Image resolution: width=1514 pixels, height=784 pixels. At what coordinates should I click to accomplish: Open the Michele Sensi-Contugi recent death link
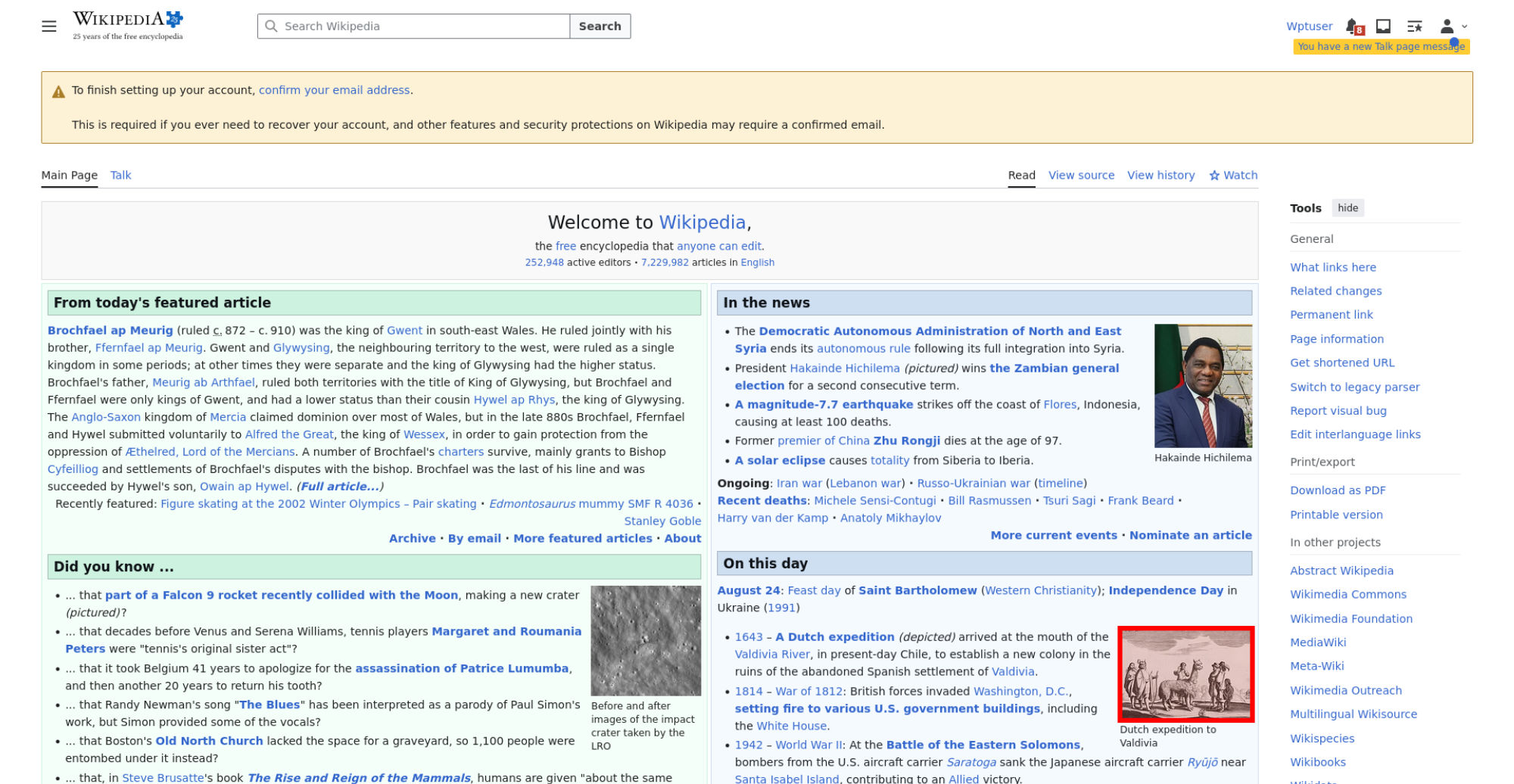tap(875, 501)
